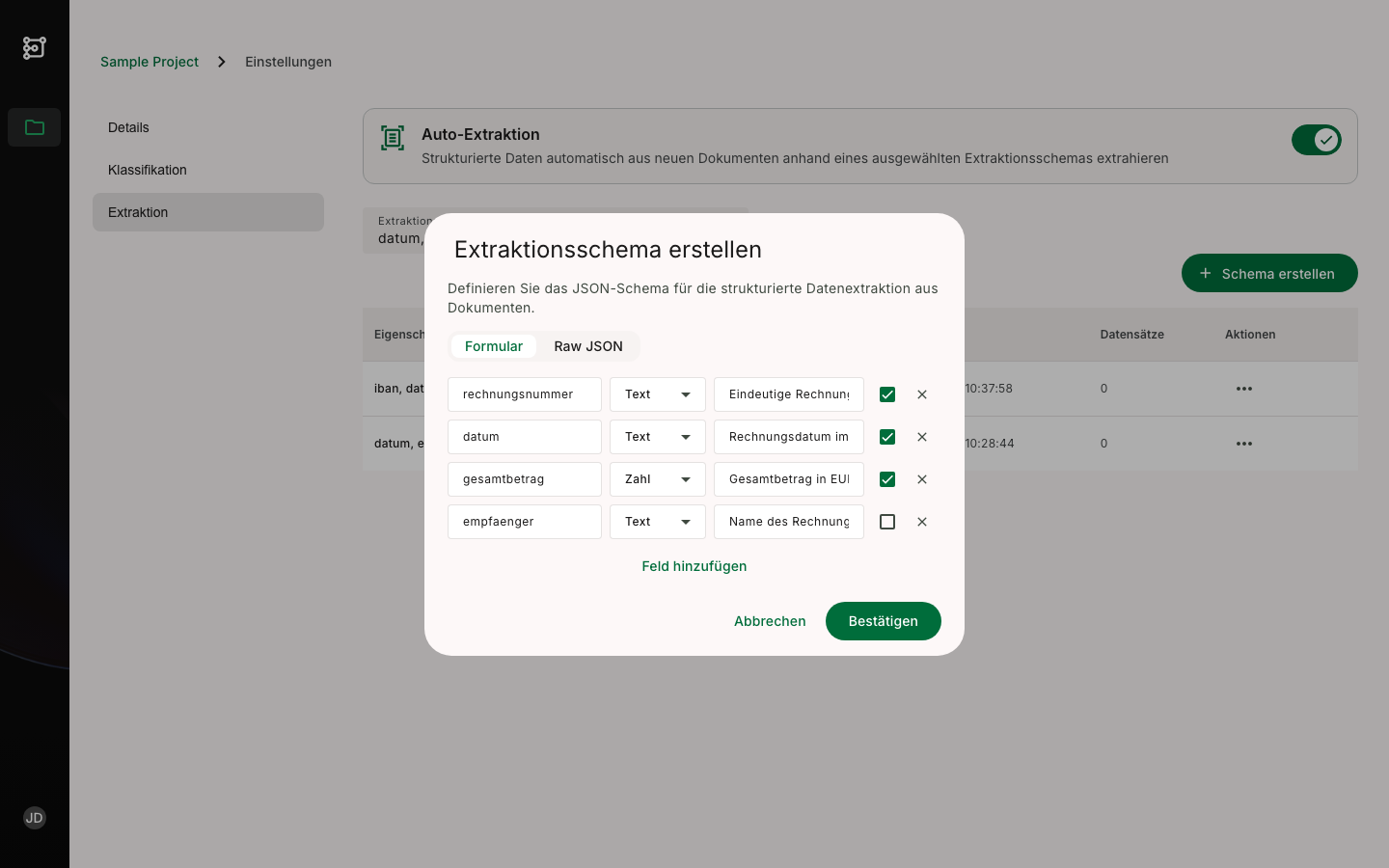Delete the datum field row
The width and height of the screenshot is (1389, 868).
point(922,437)
